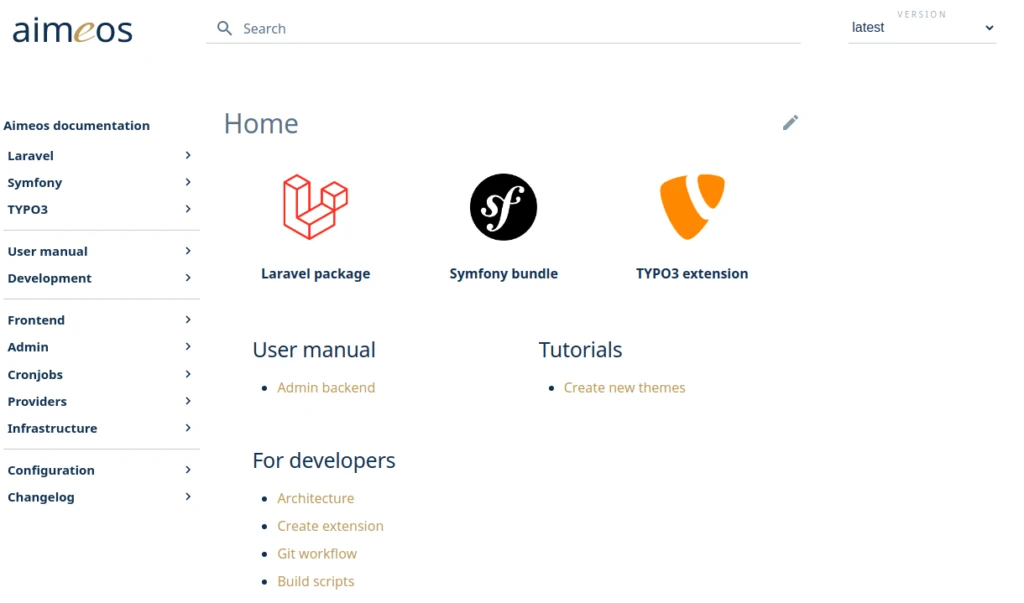Expand Cronjobs chevron in sidebar
Viewport: 1024px width, 603px height.
pos(188,374)
